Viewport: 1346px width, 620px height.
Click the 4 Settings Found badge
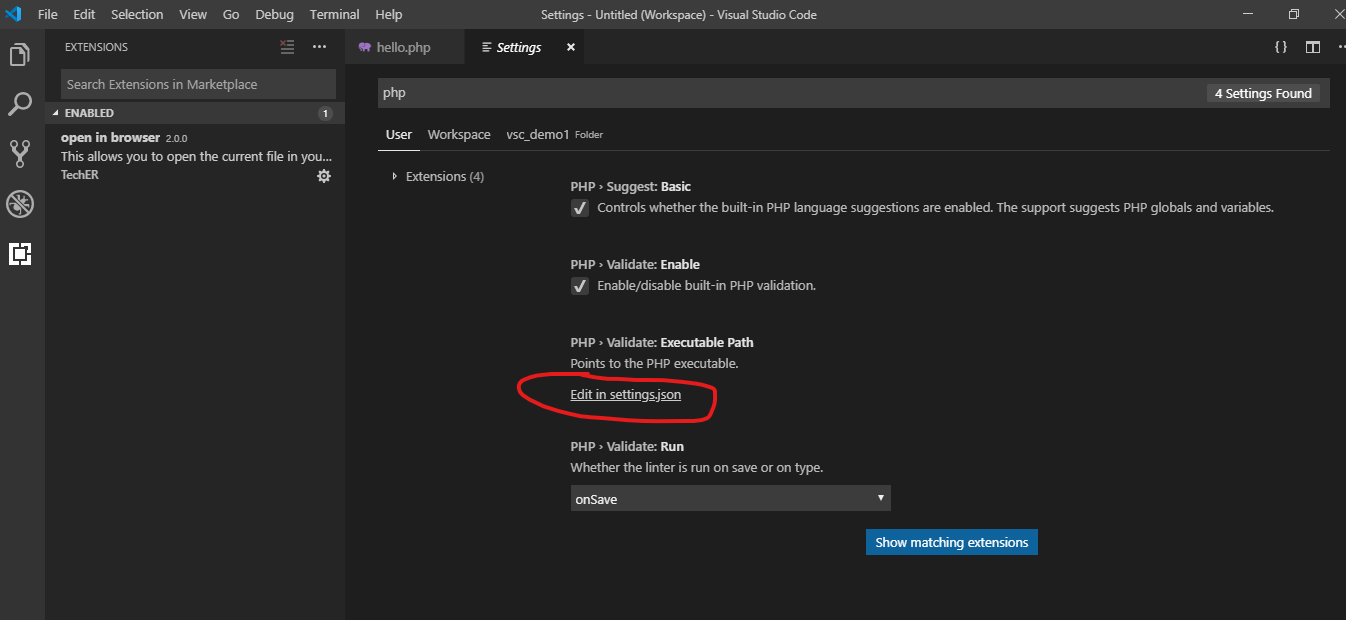coord(1263,93)
